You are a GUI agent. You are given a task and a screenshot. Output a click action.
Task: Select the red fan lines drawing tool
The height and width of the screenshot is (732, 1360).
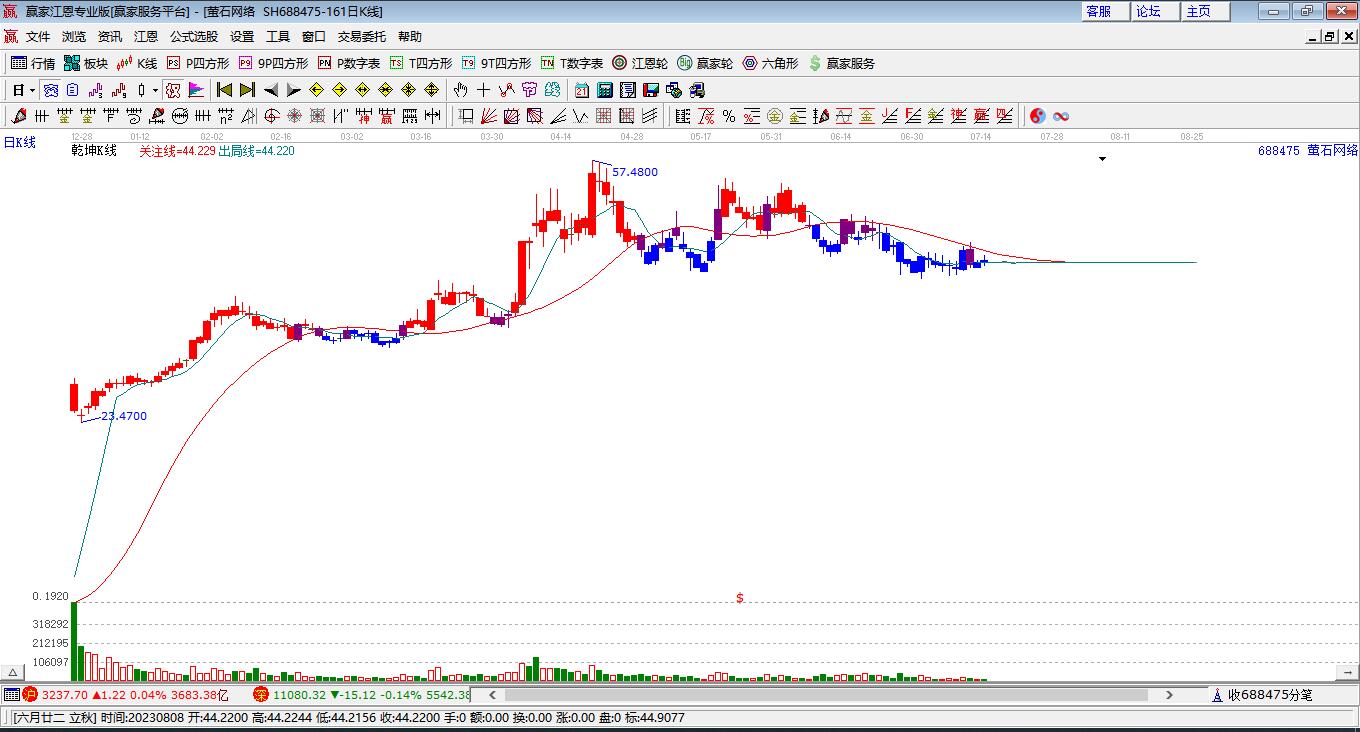pos(489,116)
